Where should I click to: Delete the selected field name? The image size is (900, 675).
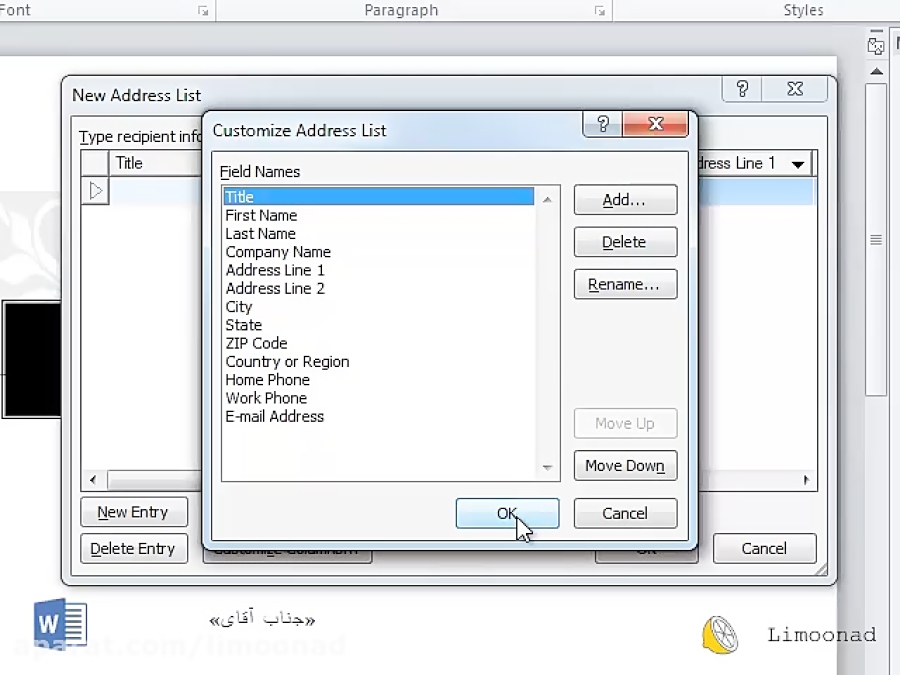[625, 242]
